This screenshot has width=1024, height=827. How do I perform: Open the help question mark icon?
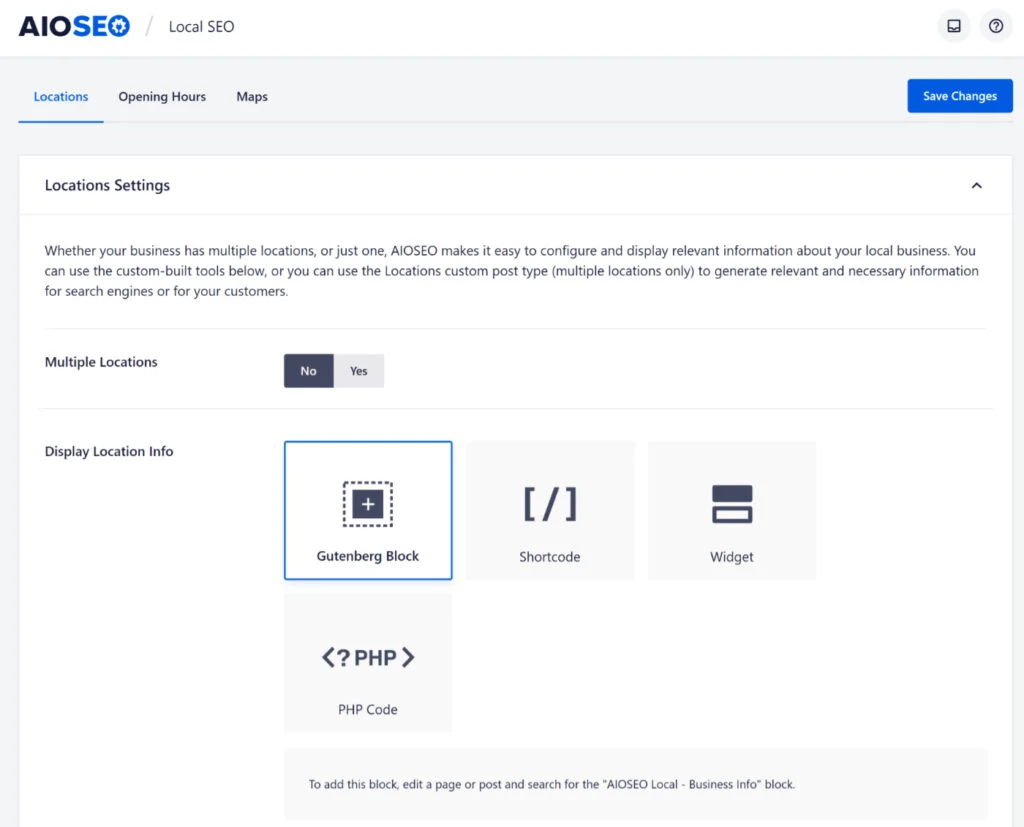996,26
